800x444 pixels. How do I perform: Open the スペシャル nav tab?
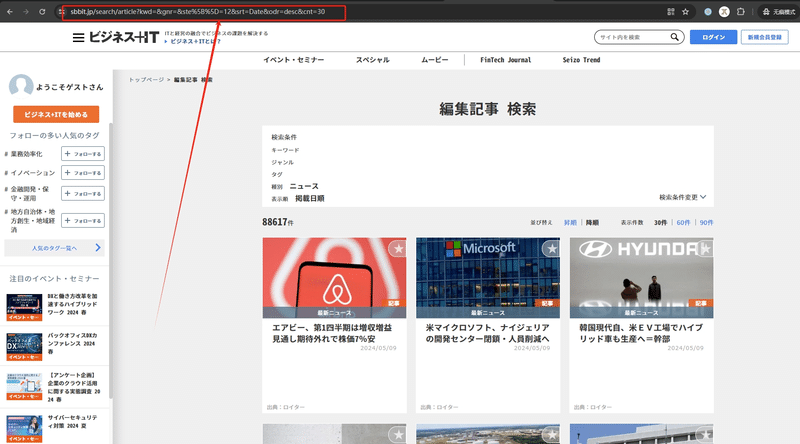pyautogui.click(x=372, y=60)
